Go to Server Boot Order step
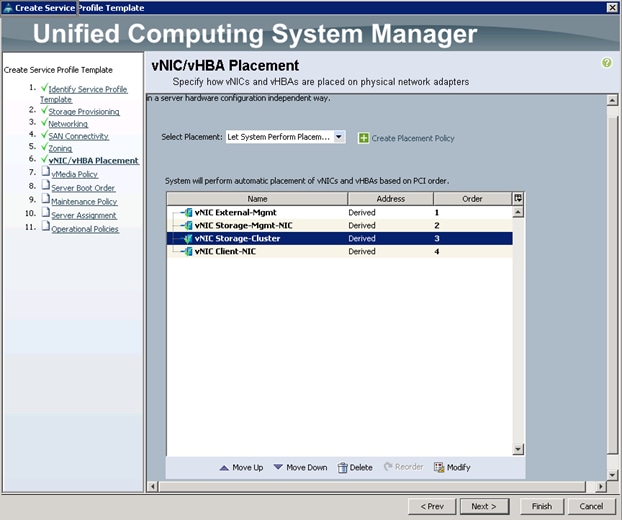 tap(83, 188)
